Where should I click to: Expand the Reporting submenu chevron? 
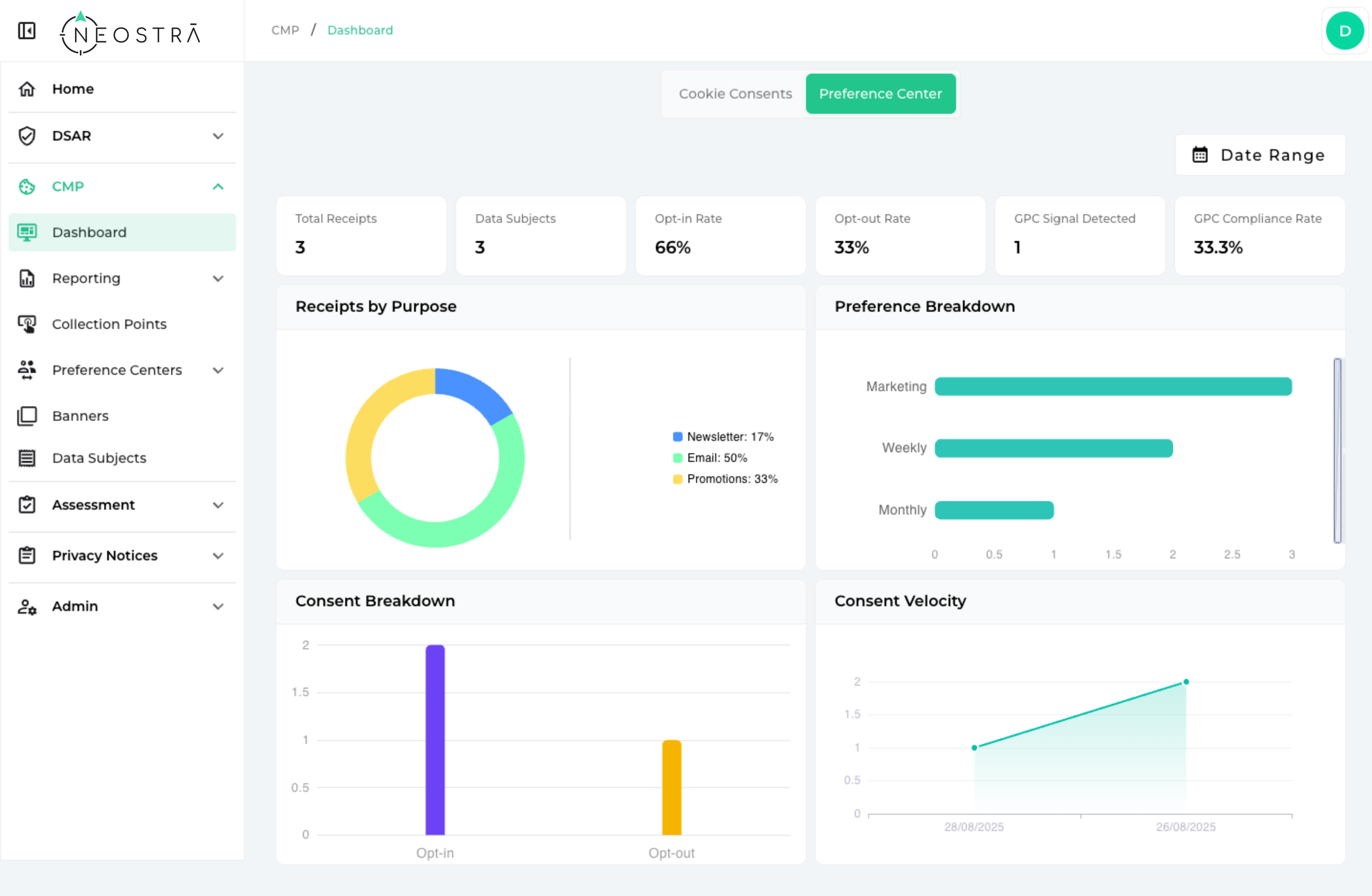pos(218,278)
